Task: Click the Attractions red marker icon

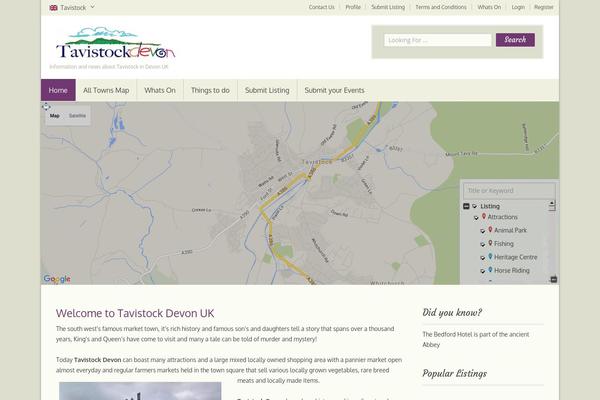Action: click(484, 216)
